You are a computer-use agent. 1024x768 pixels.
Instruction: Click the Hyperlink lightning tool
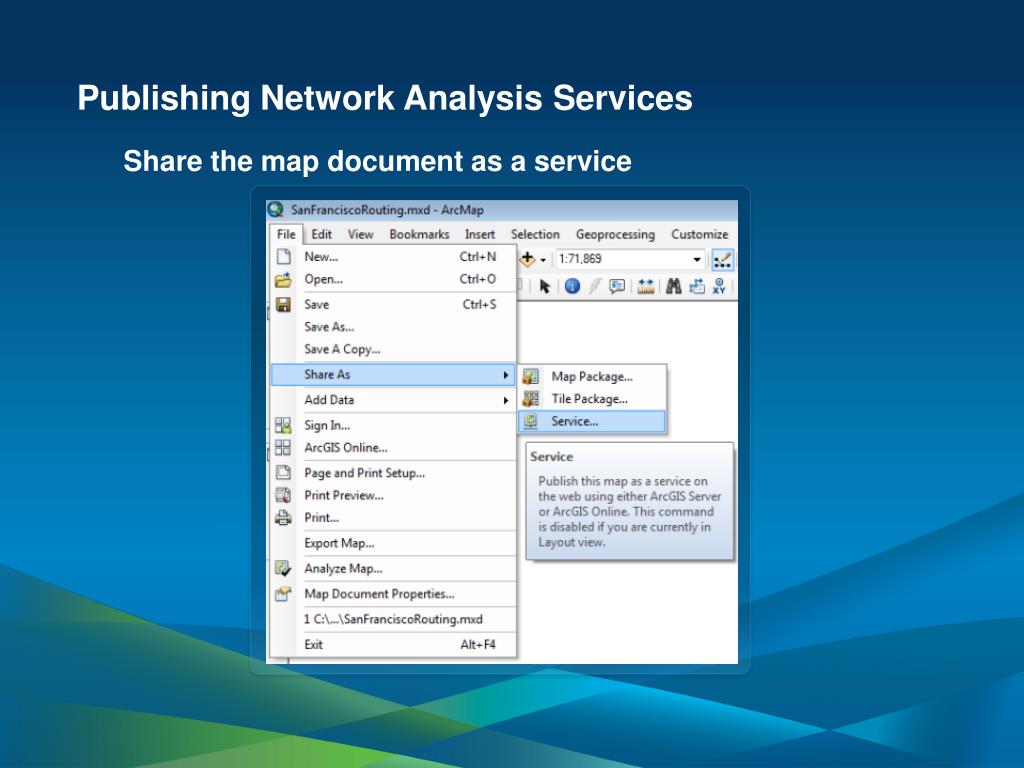(x=594, y=286)
